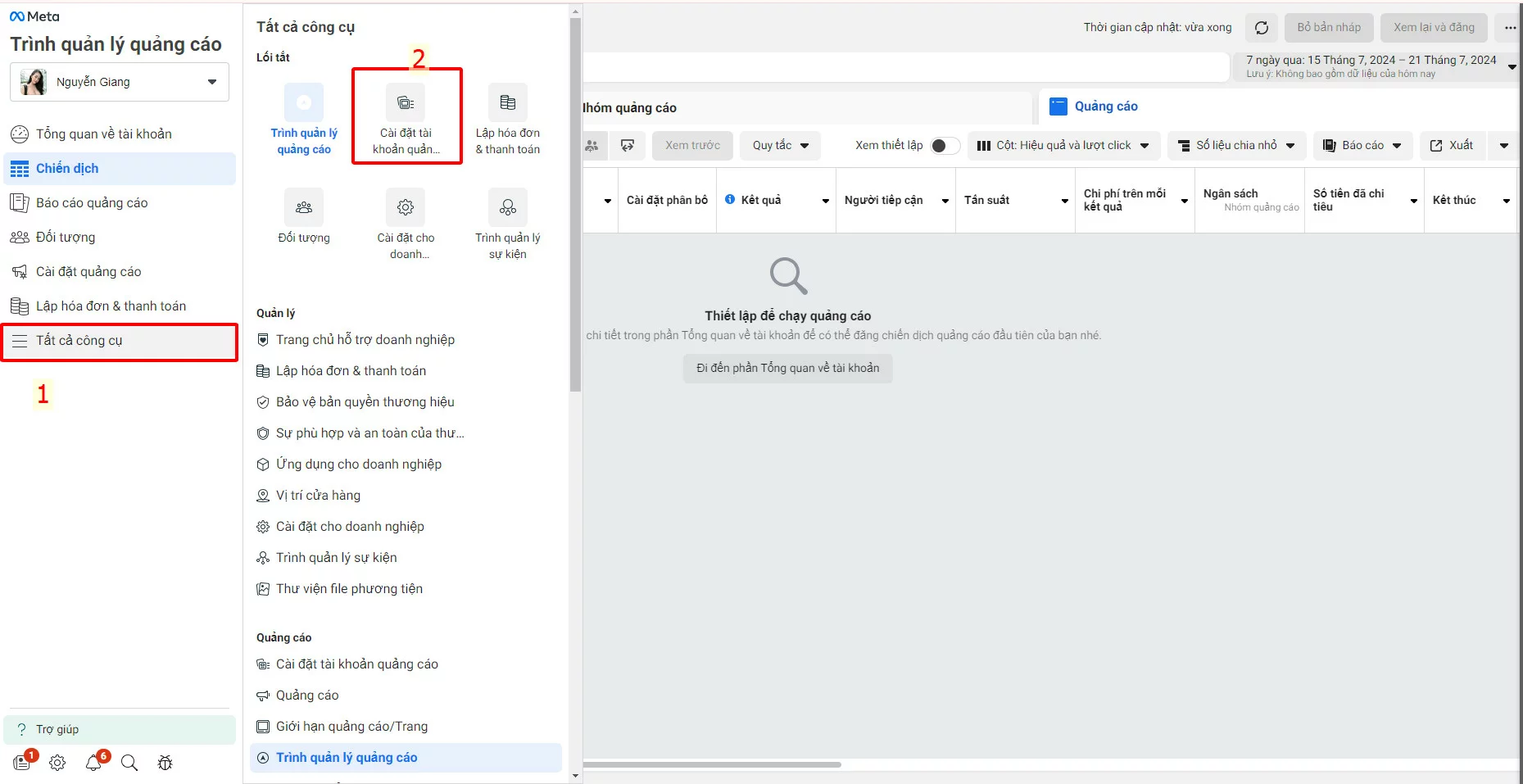Click the refresh icon next to update time
1523x784 pixels.
click(x=1262, y=28)
